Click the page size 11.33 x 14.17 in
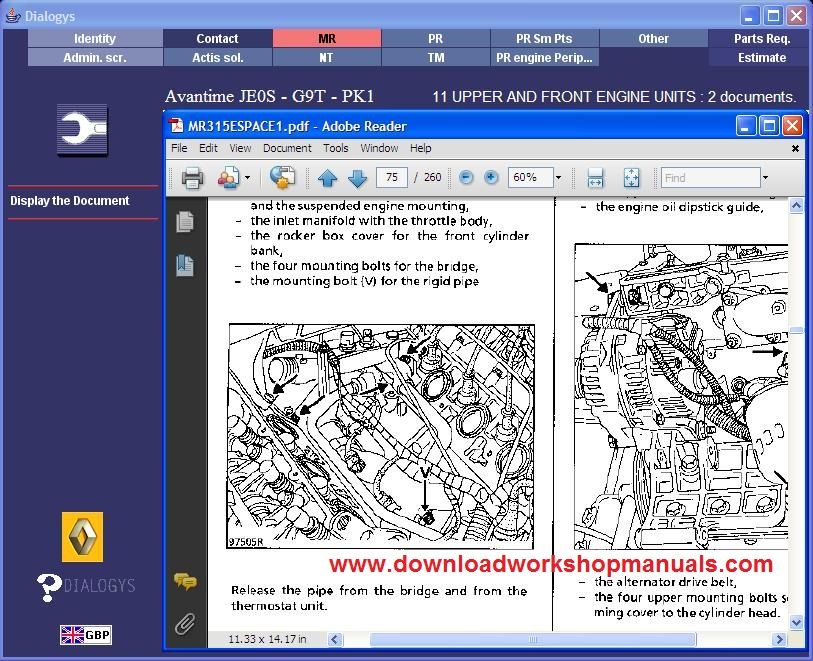The image size is (813, 661). click(267, 639)
